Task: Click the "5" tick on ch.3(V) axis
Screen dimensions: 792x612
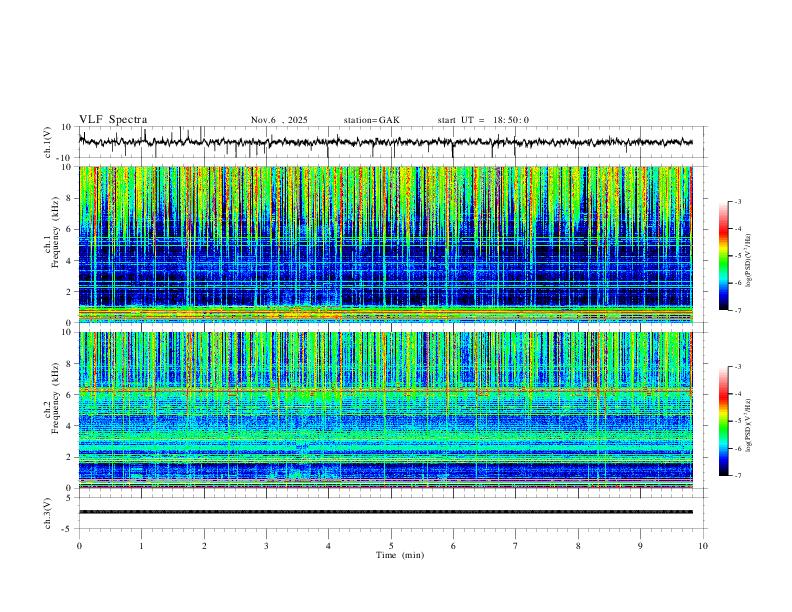Action: tap(69, 498)
